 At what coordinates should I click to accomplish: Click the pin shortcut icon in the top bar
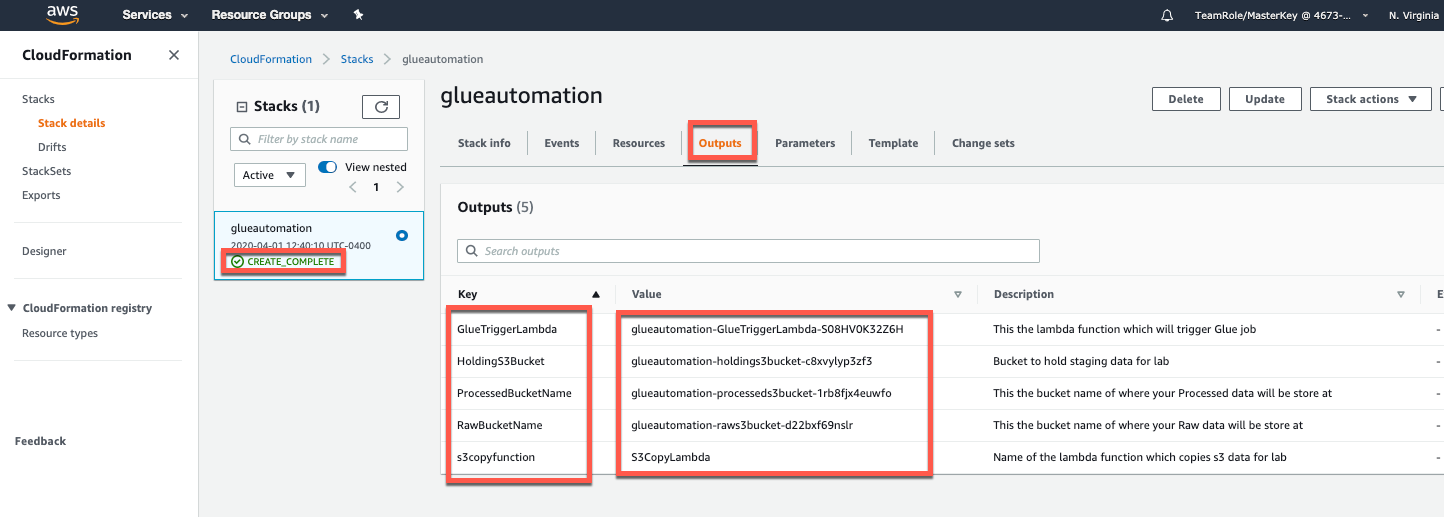point(358,15)
